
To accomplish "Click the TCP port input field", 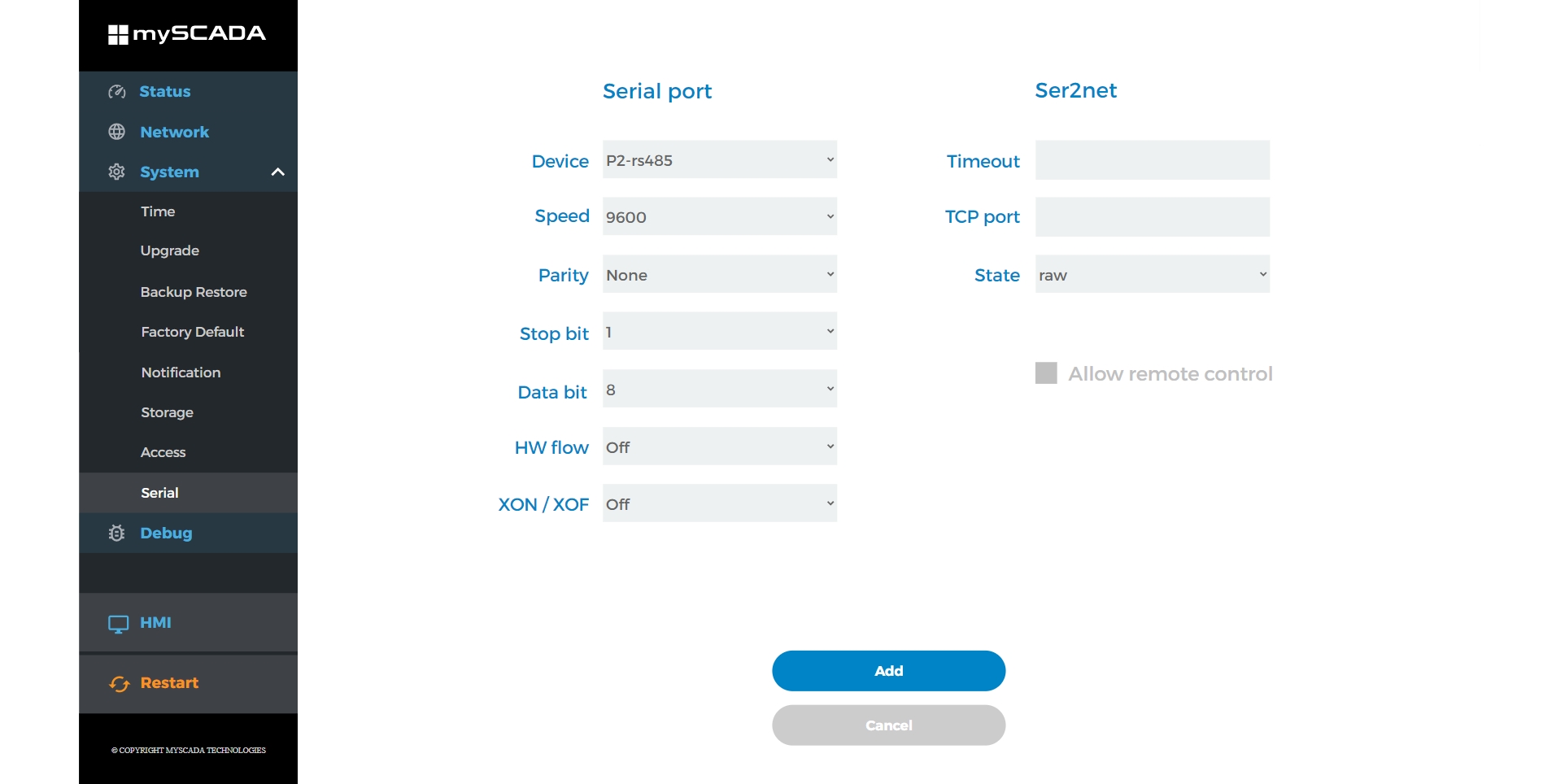I will 1153,217.
